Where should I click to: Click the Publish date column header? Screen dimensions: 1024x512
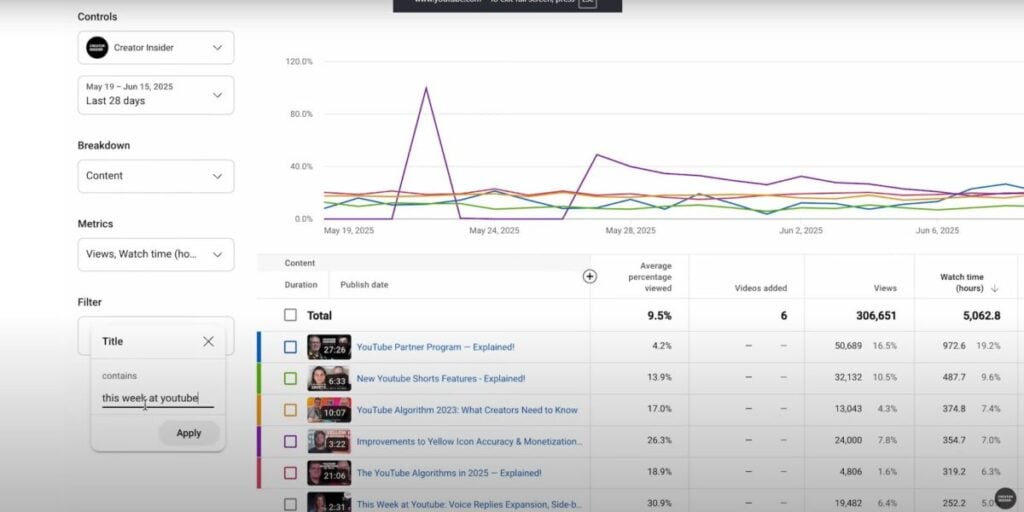364,285
